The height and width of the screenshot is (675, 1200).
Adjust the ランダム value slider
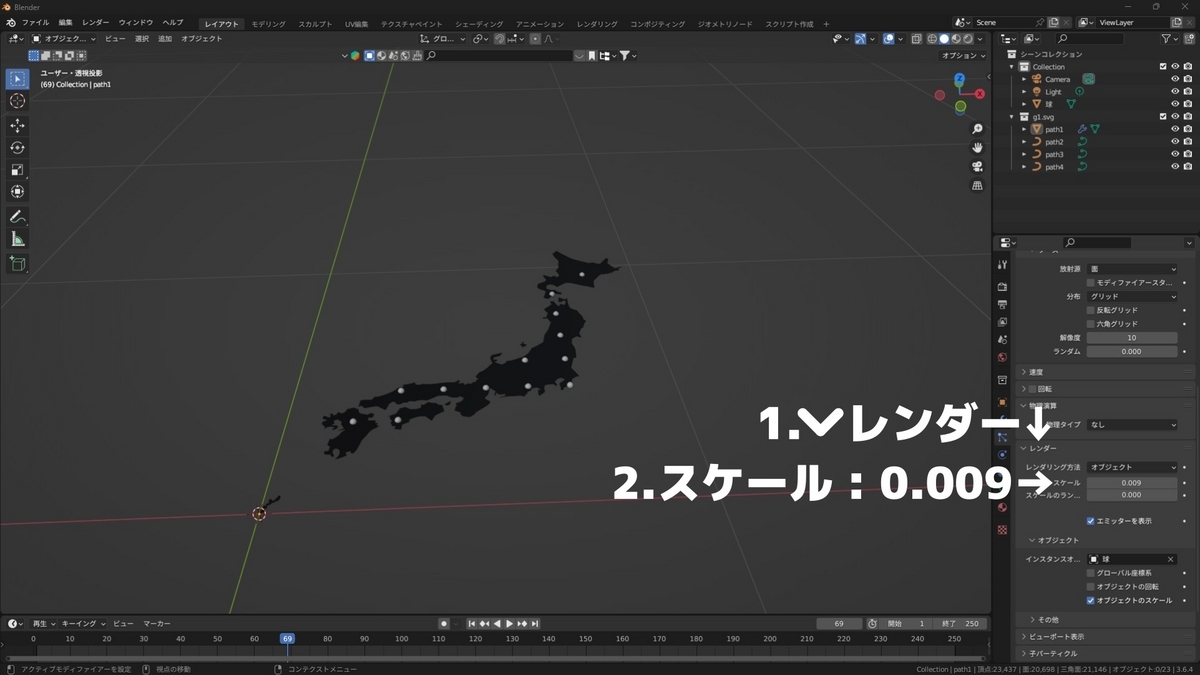click(x=1134, y=351)
